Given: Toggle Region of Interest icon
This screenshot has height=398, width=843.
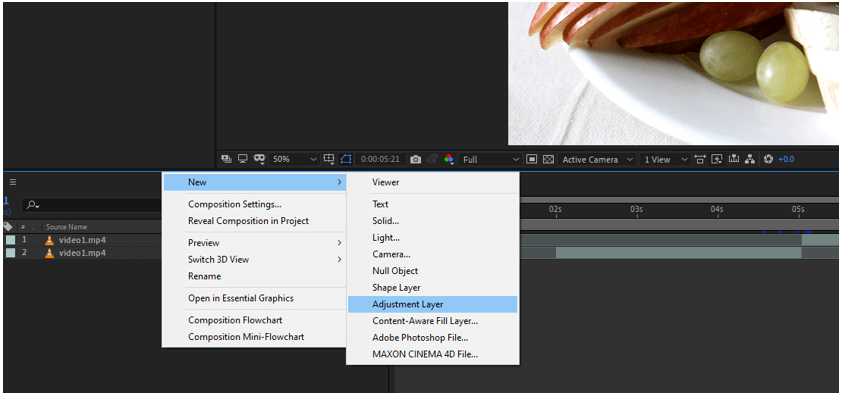Looking at the screenshot, I should pyautogui.click(x=532, y=159).
